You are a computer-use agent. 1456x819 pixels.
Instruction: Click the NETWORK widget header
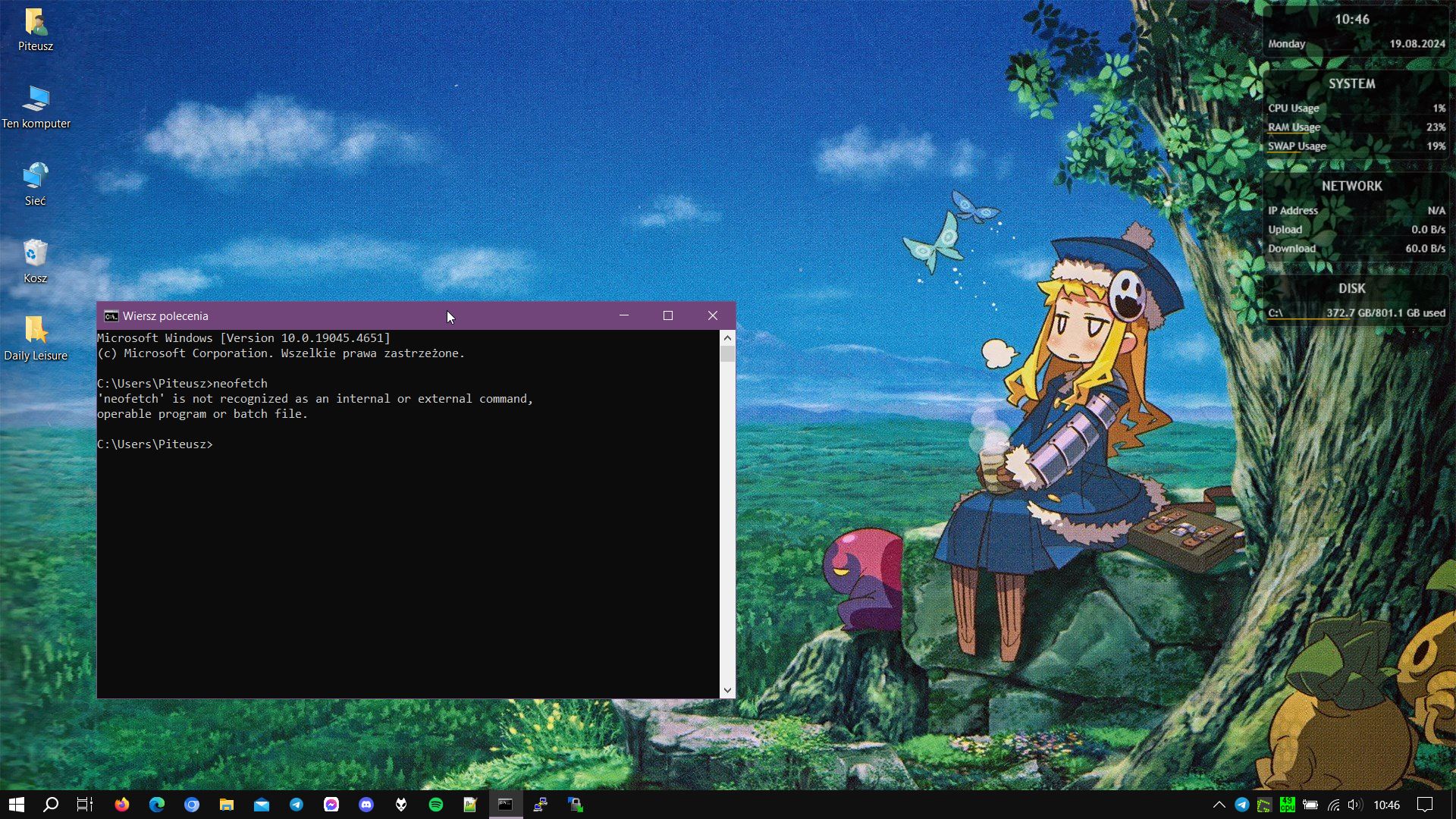[x=1351, y=187]
